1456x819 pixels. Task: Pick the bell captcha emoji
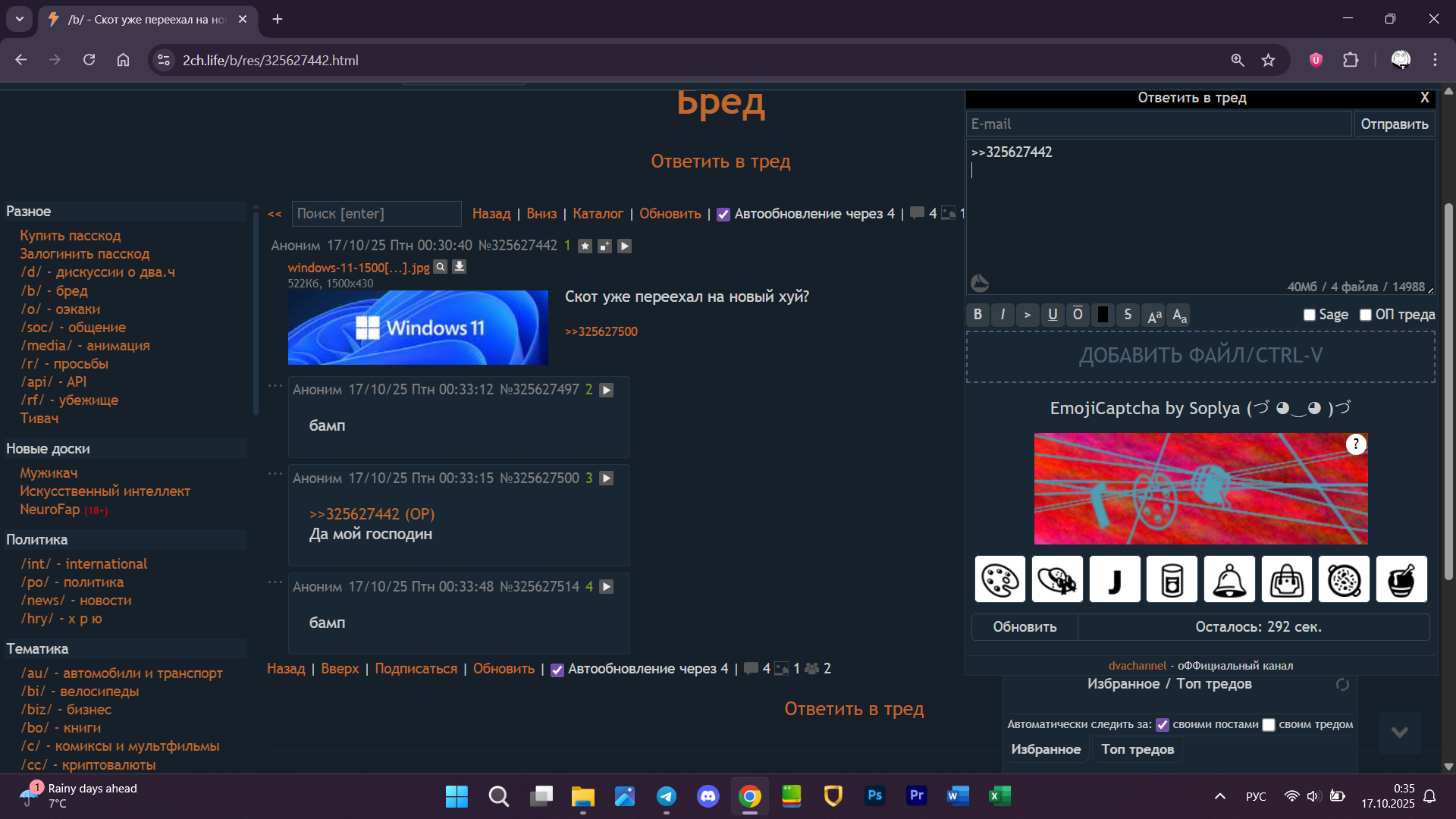(1229, 579)
